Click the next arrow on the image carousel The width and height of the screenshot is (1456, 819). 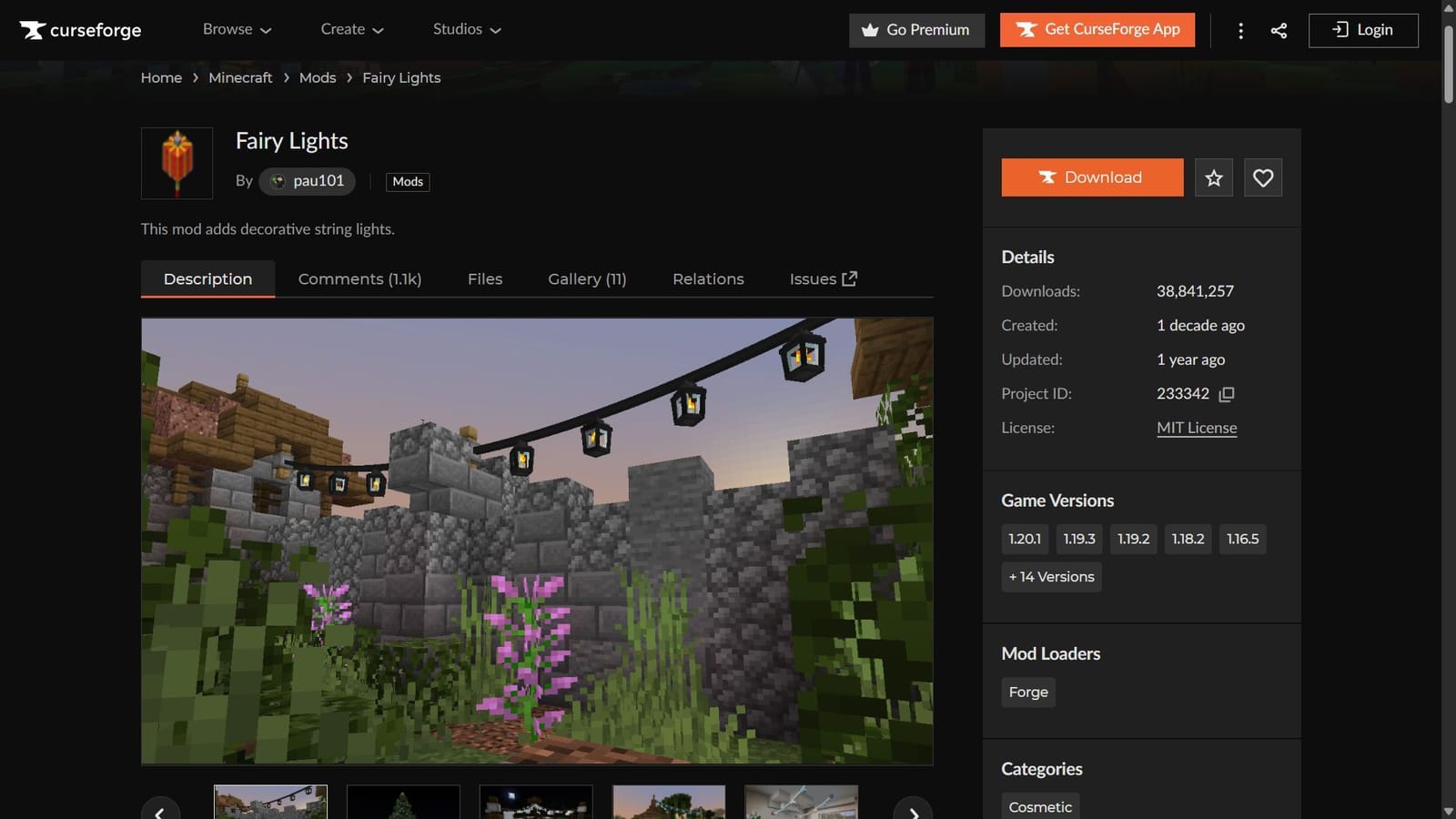click(x=914, y=812)
